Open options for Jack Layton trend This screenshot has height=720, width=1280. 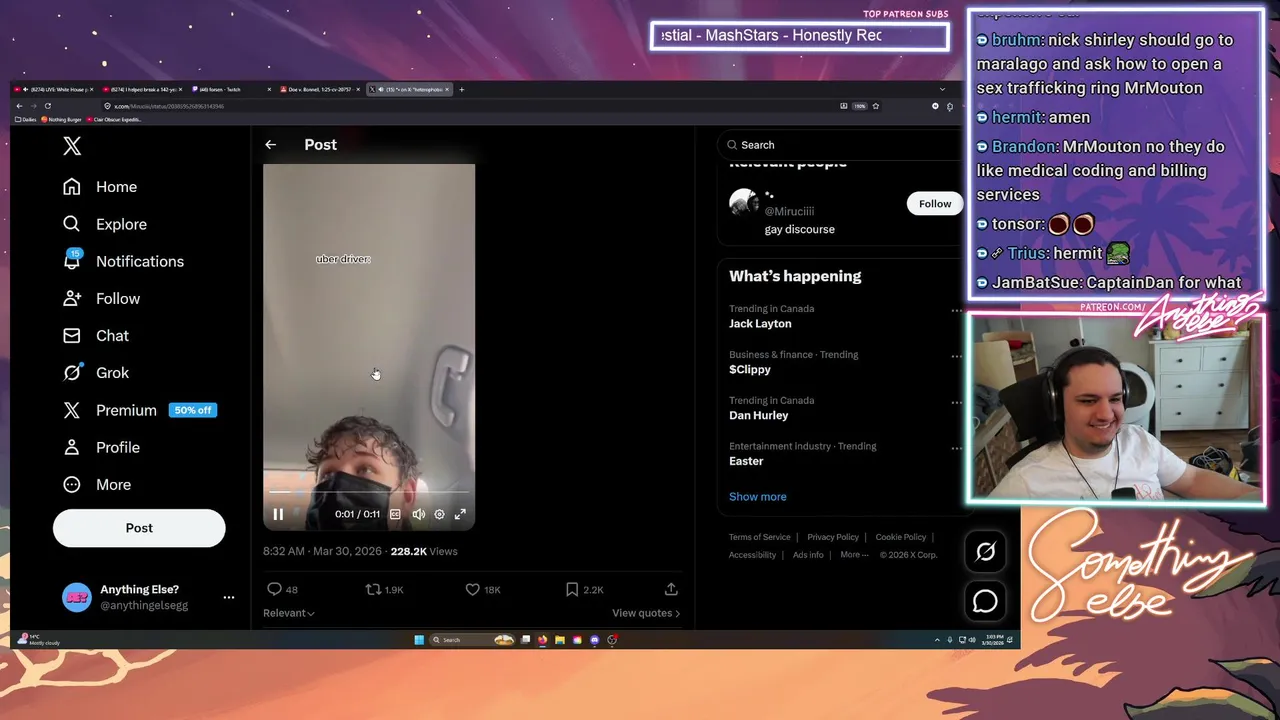point(956,311)
